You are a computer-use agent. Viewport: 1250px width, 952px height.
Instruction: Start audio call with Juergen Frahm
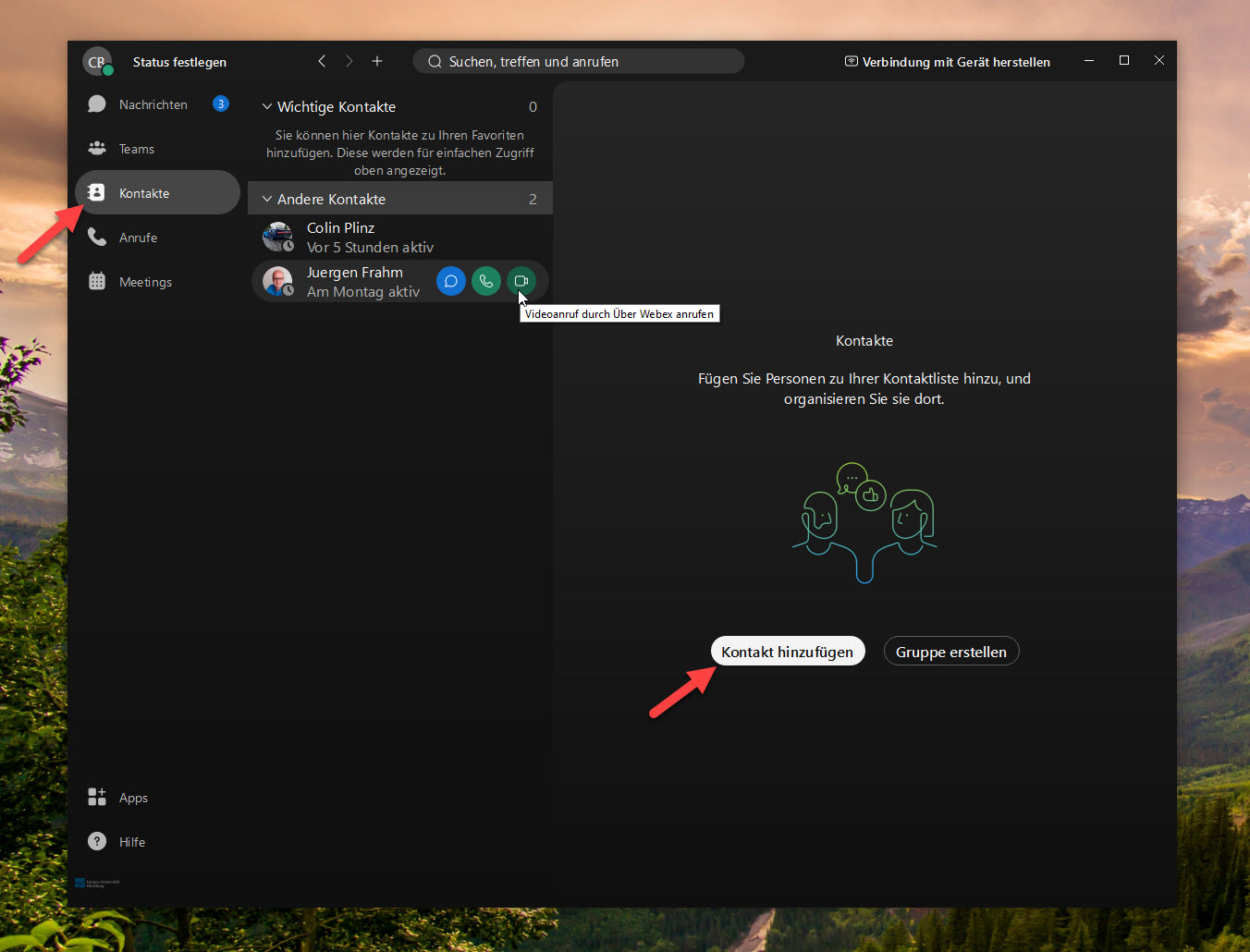pos(486,281)
